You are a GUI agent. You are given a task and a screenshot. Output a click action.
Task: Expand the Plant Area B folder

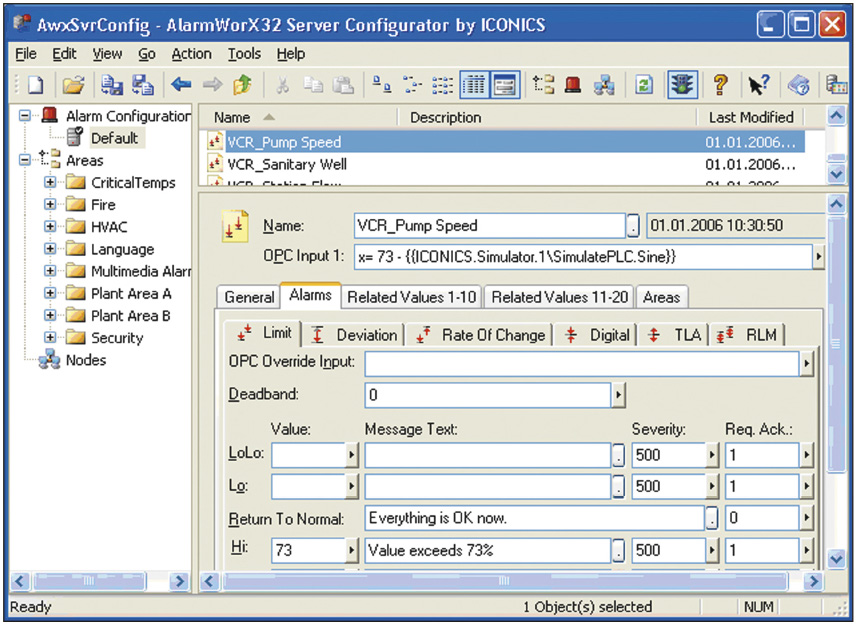(x=50, y=316)
